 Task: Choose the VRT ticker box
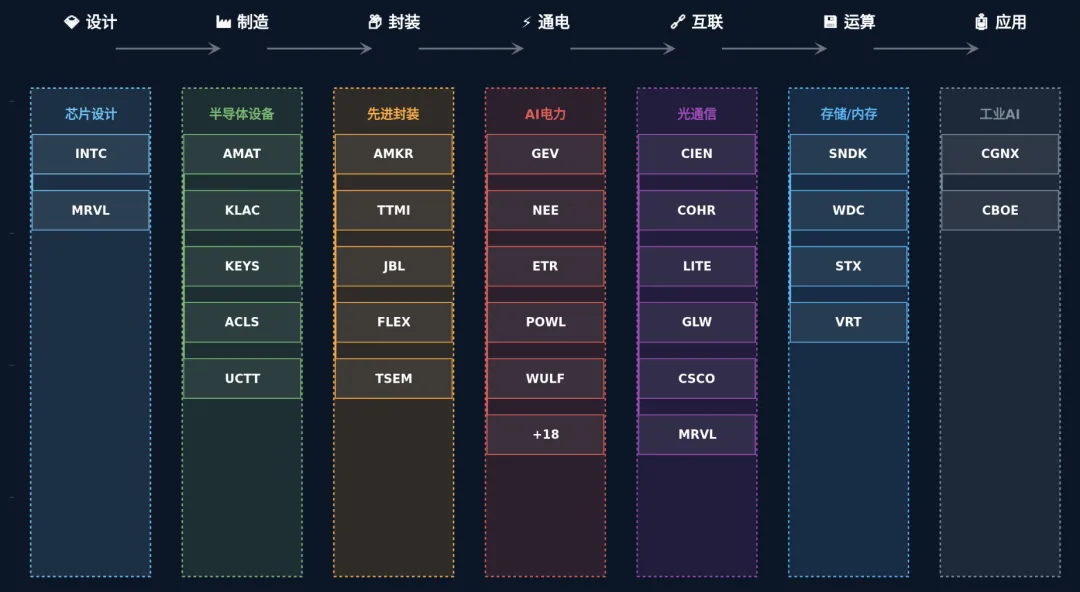pyautogui.click(x=849, y=322)
